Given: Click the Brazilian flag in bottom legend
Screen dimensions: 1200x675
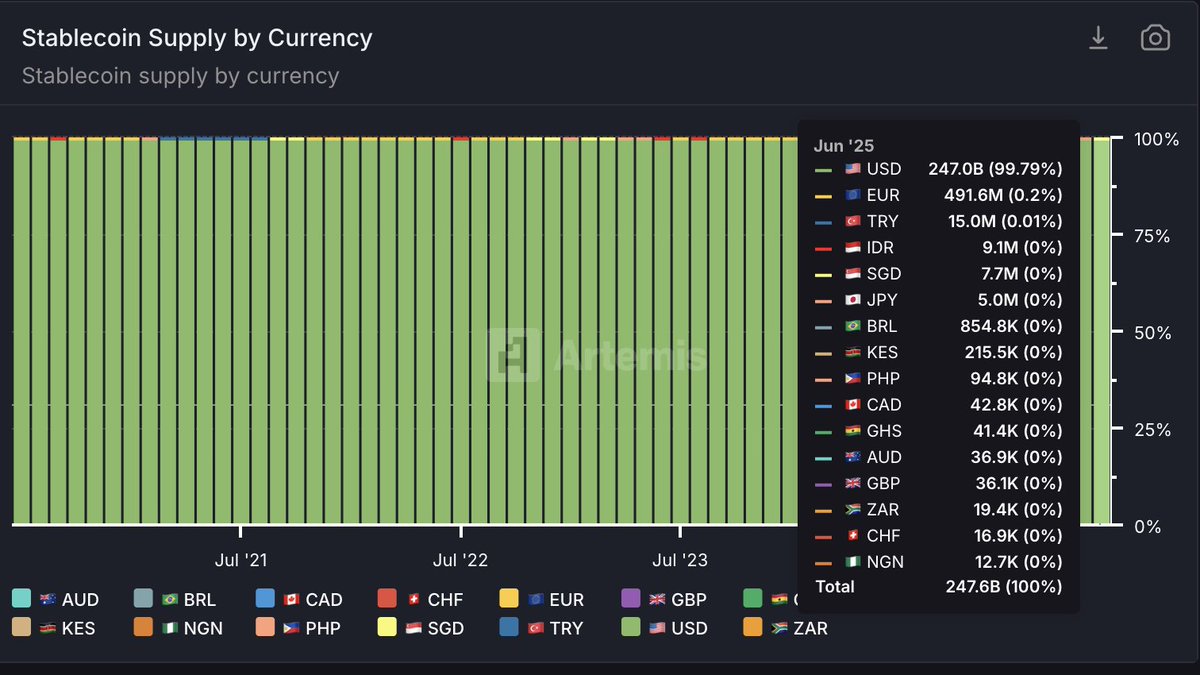Looking at the screenshot, I should [169, 600].
